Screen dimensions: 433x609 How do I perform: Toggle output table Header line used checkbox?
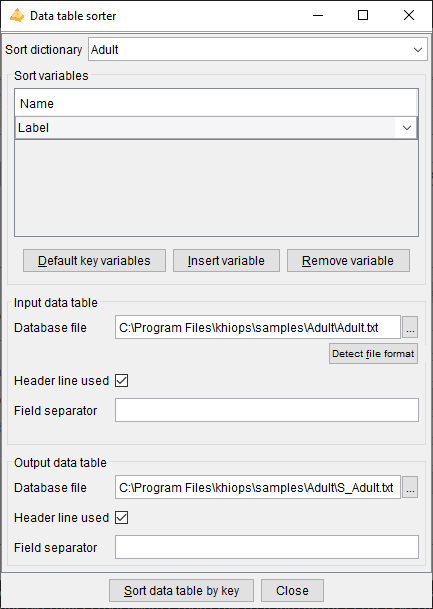click(122, 518)
